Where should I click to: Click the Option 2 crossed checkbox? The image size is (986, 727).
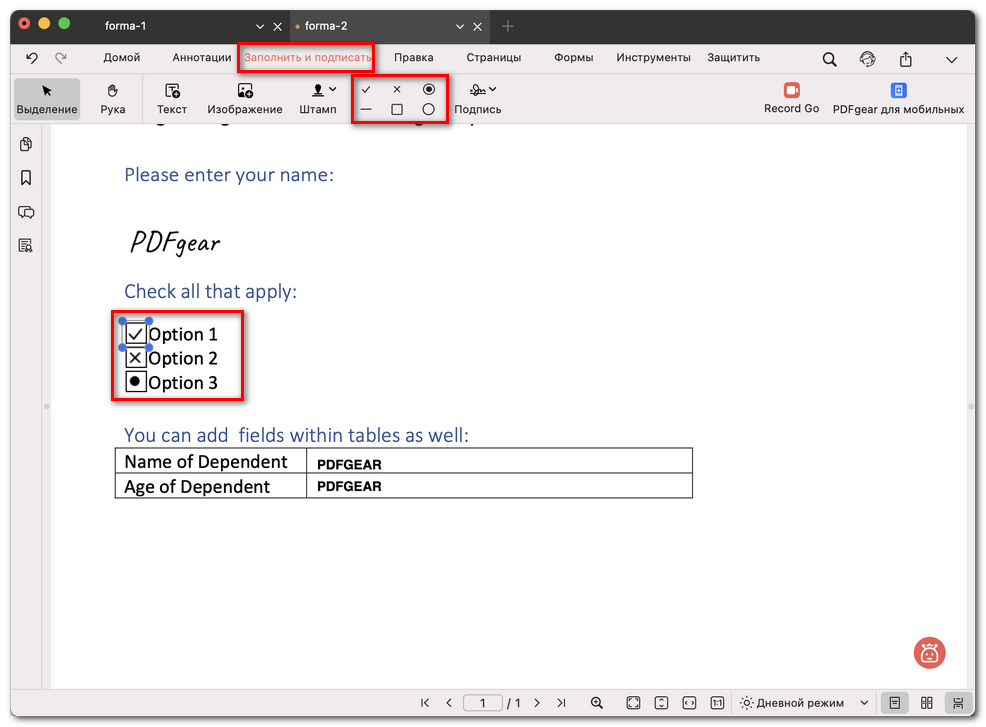click(136, 358)
